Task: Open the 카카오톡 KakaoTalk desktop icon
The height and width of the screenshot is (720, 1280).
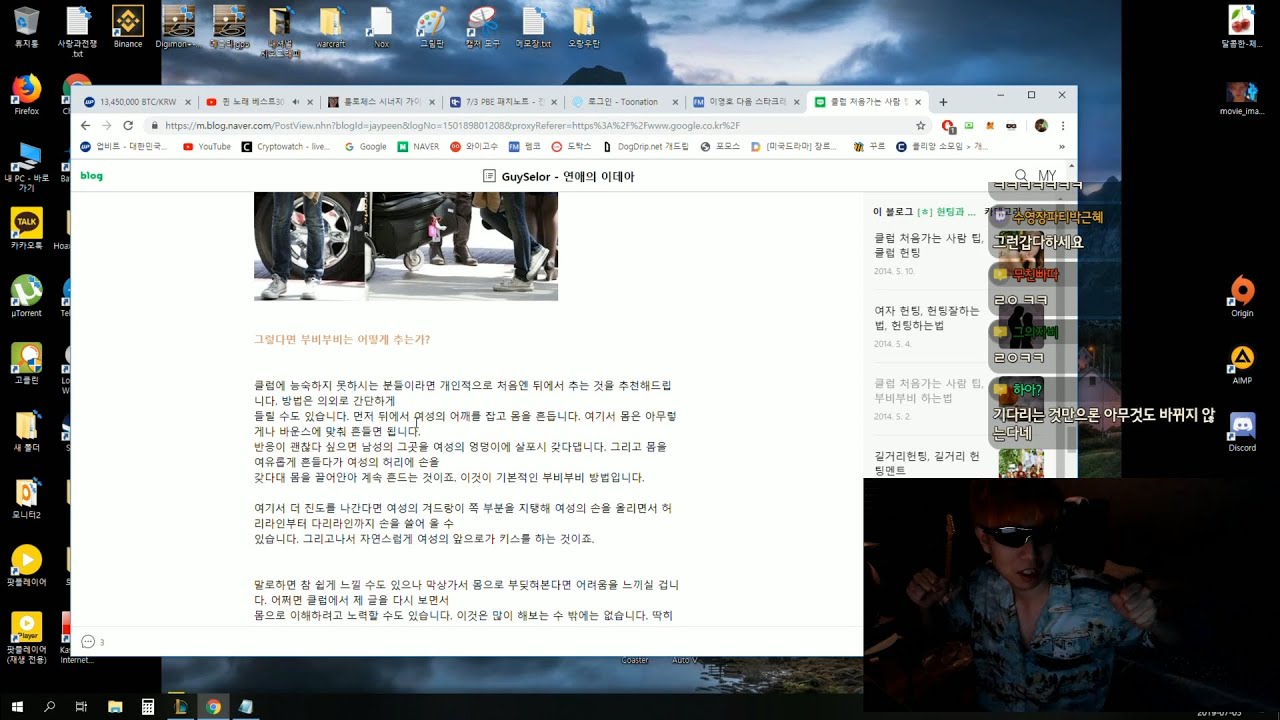Action: click(27, 229)
